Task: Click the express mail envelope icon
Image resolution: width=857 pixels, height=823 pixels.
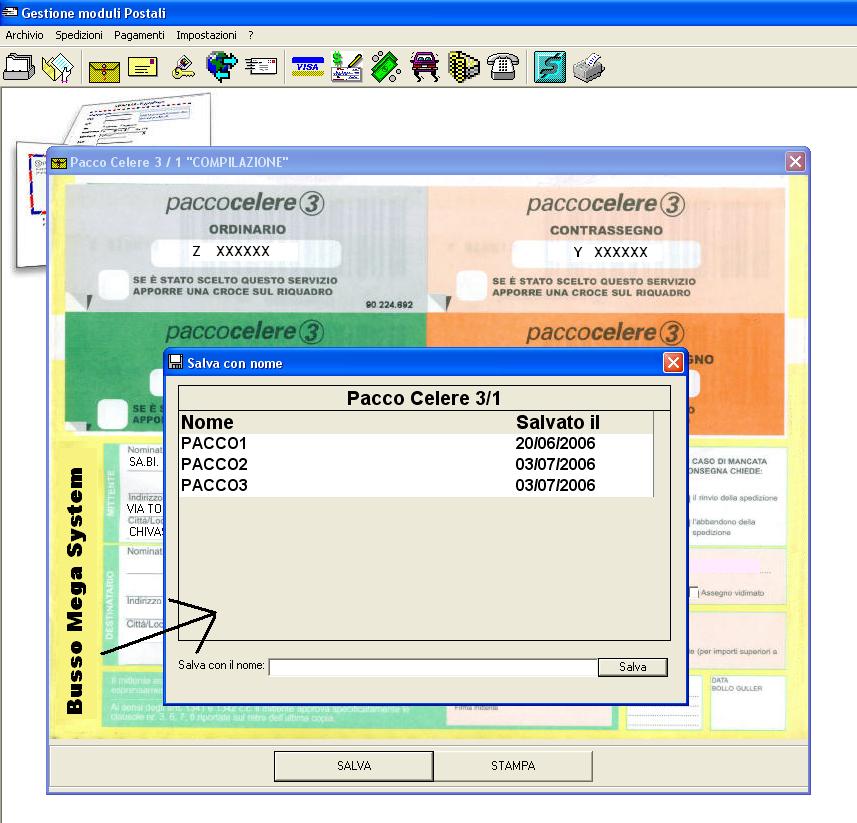Action: [x=261, y=66]
